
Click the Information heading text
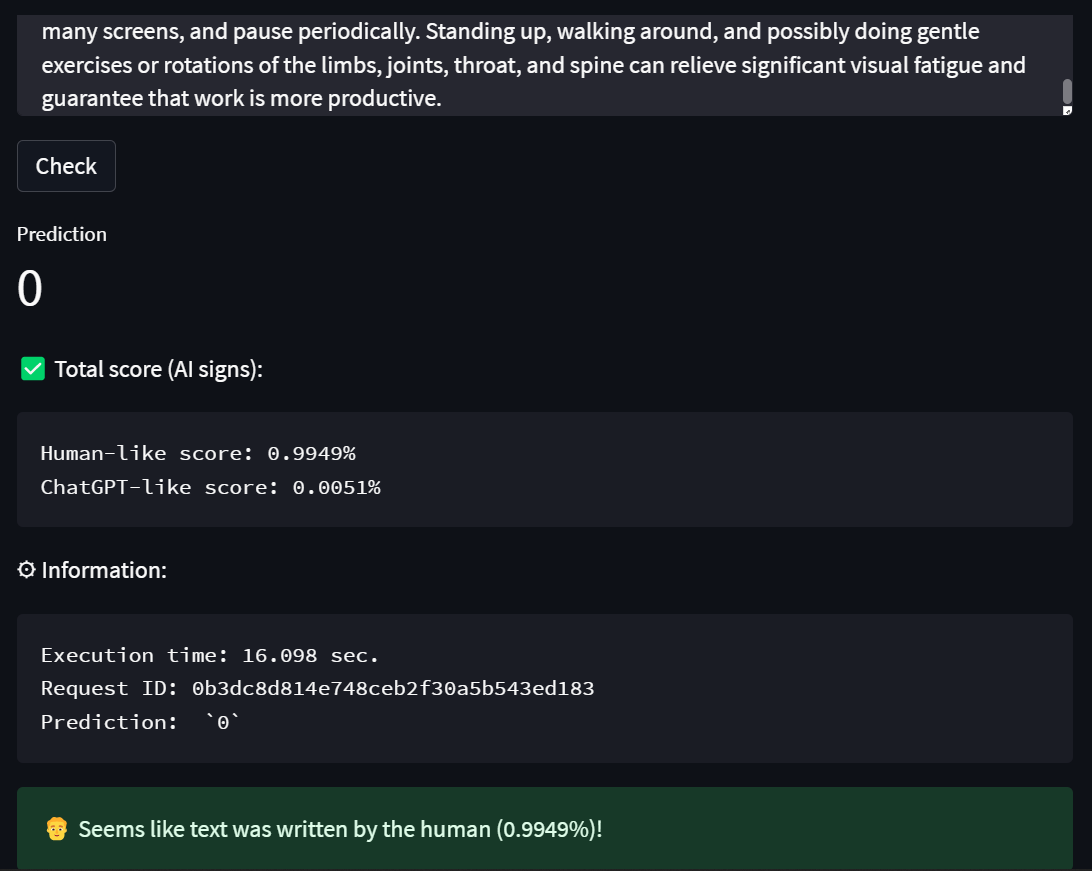click(x=104, y=570)
